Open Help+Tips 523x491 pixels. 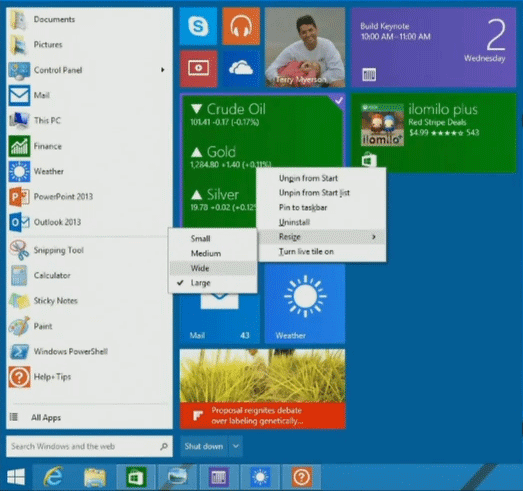[x=89, y=377]
